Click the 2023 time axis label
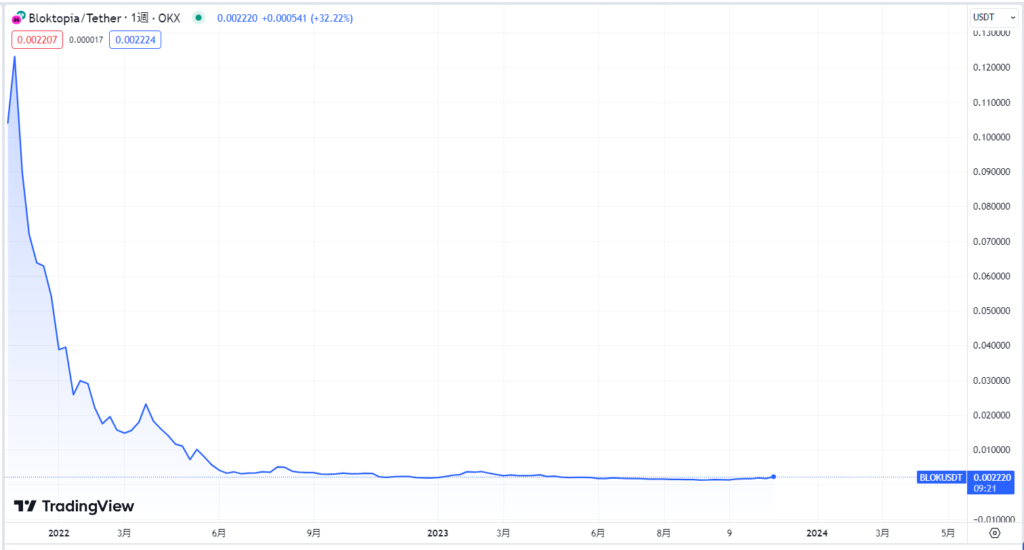The width and height of the screenshot is (1024, 550). point(438,533)
